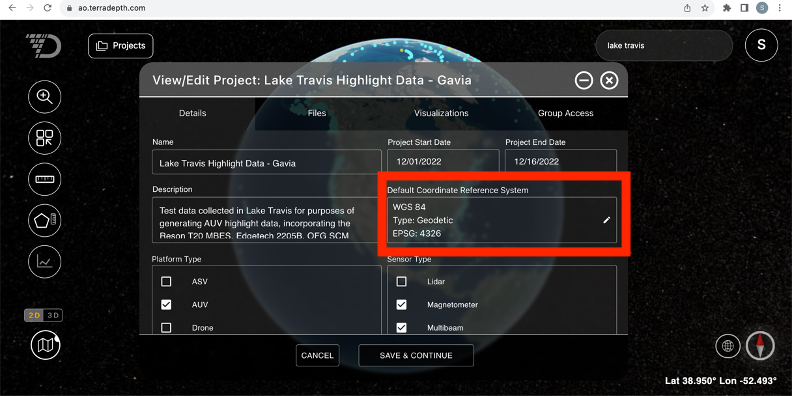Uncheck the AUV platform type
Viewport: 792px width, 396px height.
166,305
